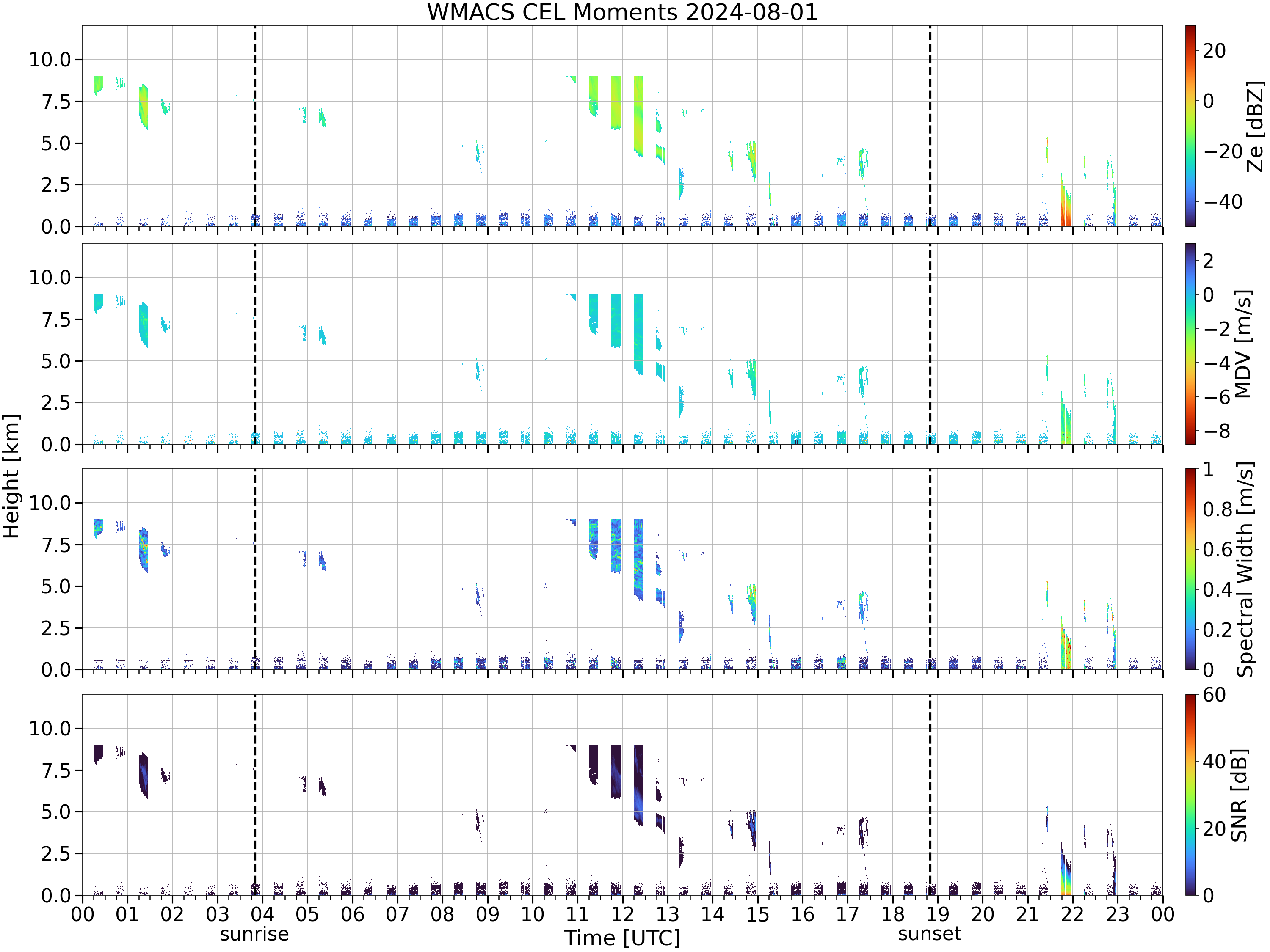This screenshot has width=1270, height=952.
Task: Click the Ze [dBZ] colorbar
Action: tap(1191, 126)
